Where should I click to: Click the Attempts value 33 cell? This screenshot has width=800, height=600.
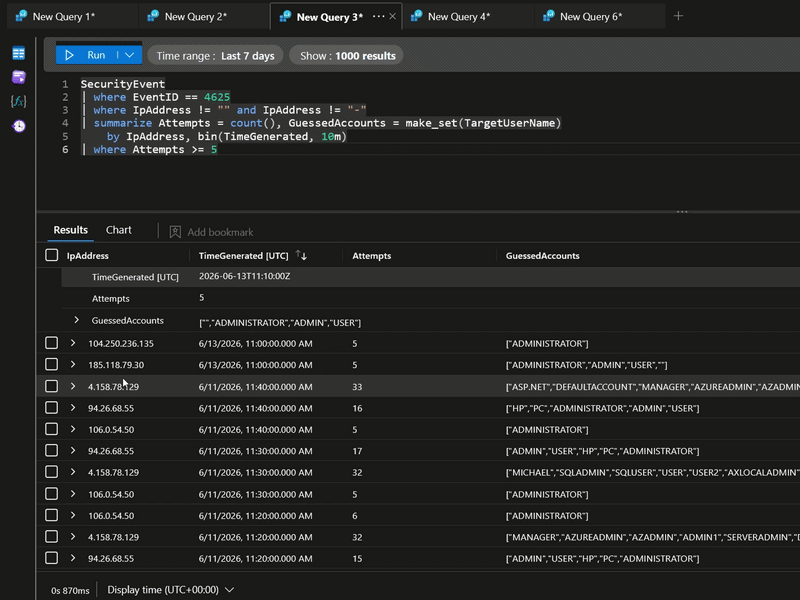357,387
